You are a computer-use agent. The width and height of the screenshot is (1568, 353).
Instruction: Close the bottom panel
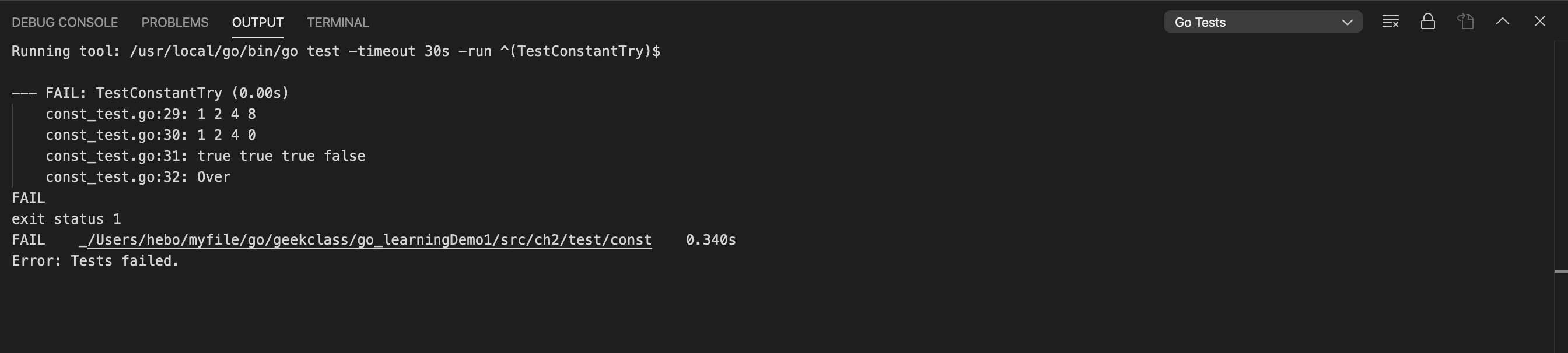point(1539,22)
